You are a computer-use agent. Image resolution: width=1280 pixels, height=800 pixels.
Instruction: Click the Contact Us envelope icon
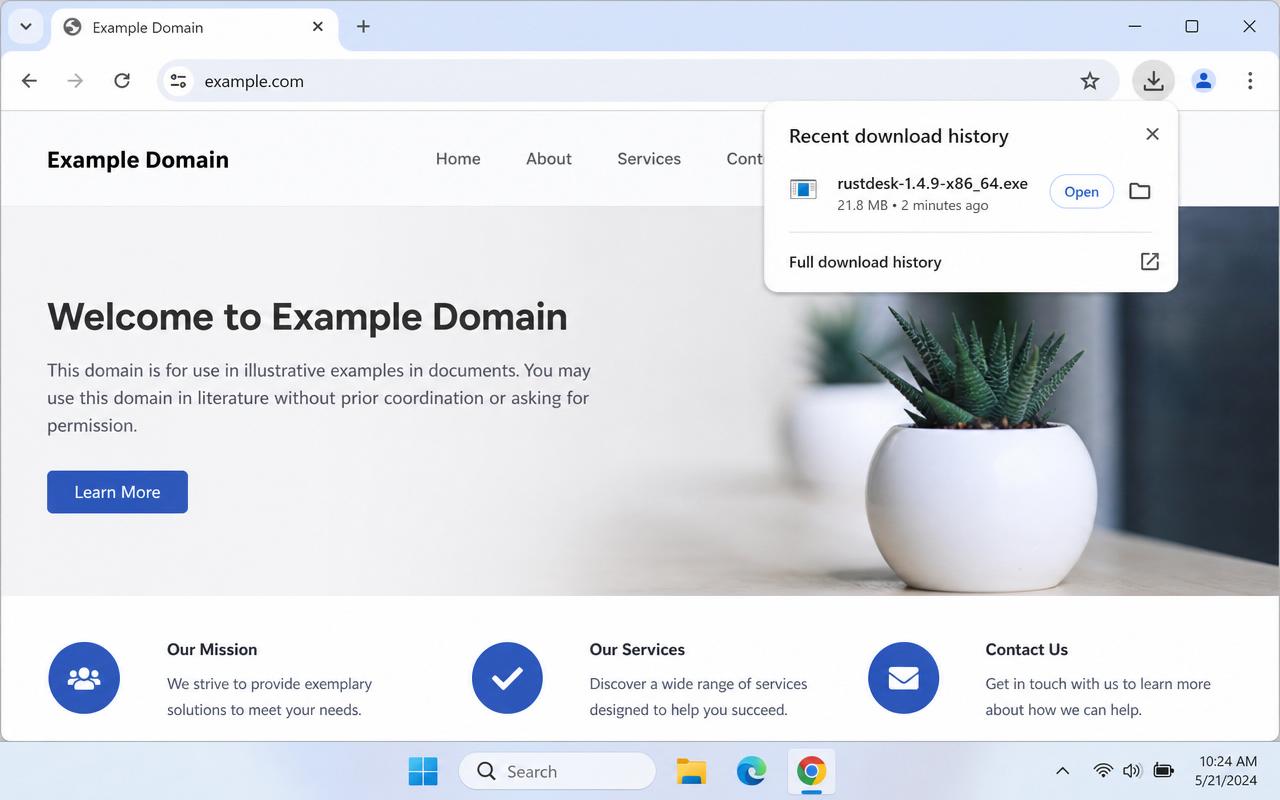click(x=903, y=678)
